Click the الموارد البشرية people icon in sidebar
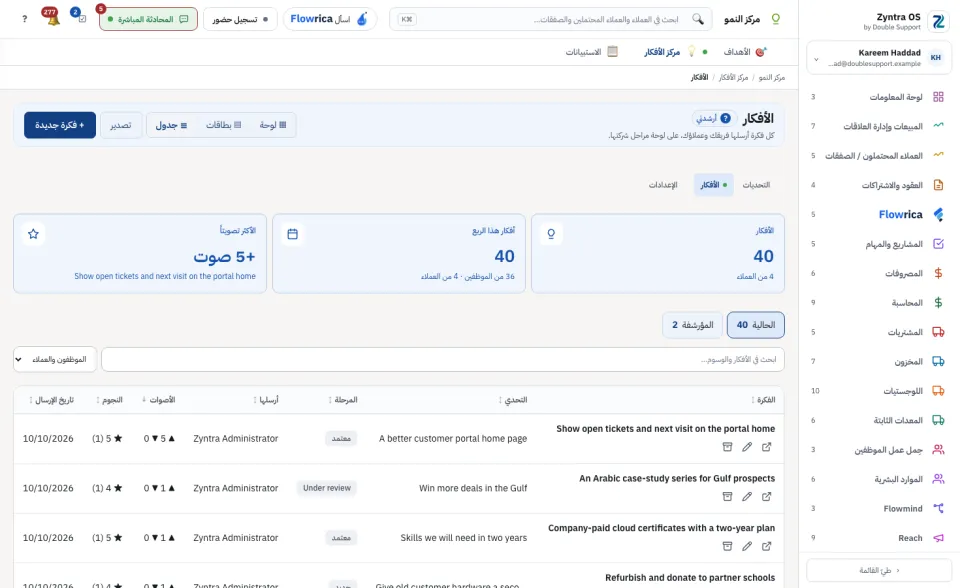 pyautogui.click(x=938, y=479)
